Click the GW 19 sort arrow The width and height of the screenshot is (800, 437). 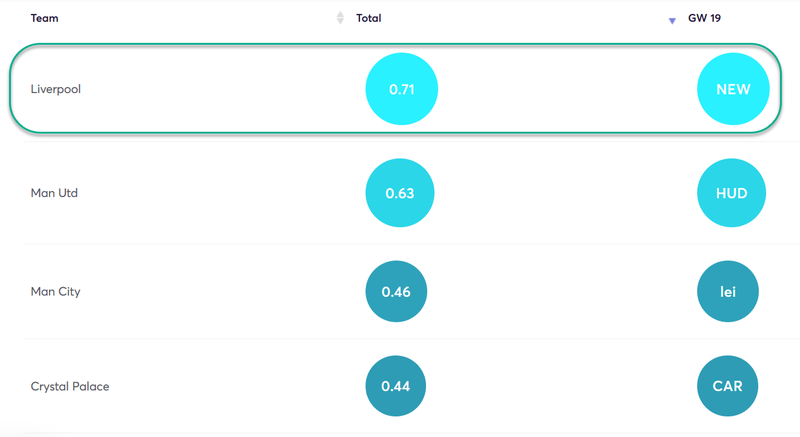coord(672,21)
